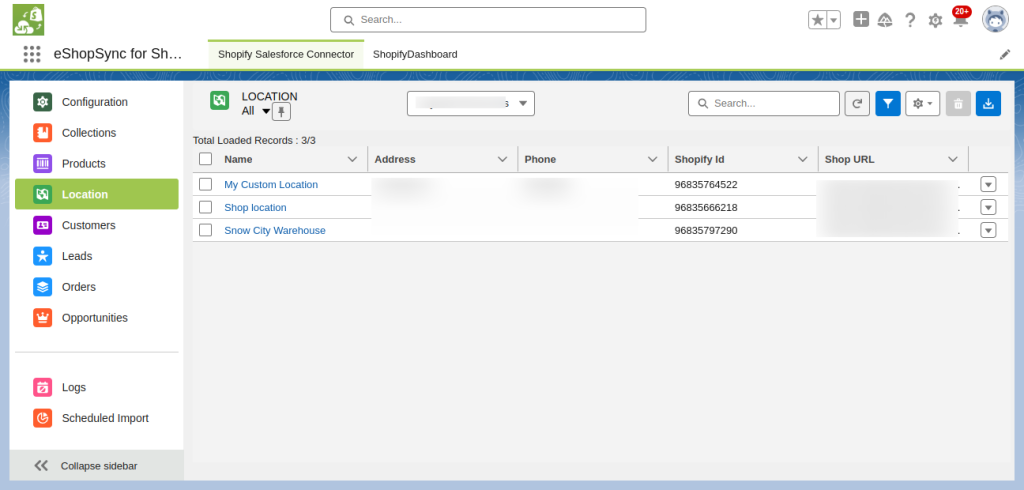Image resolution: width=1024 pixels, height=490 pixels.
Task: Expand the favorites list dropdown arrow
Action: coord(834,20)
